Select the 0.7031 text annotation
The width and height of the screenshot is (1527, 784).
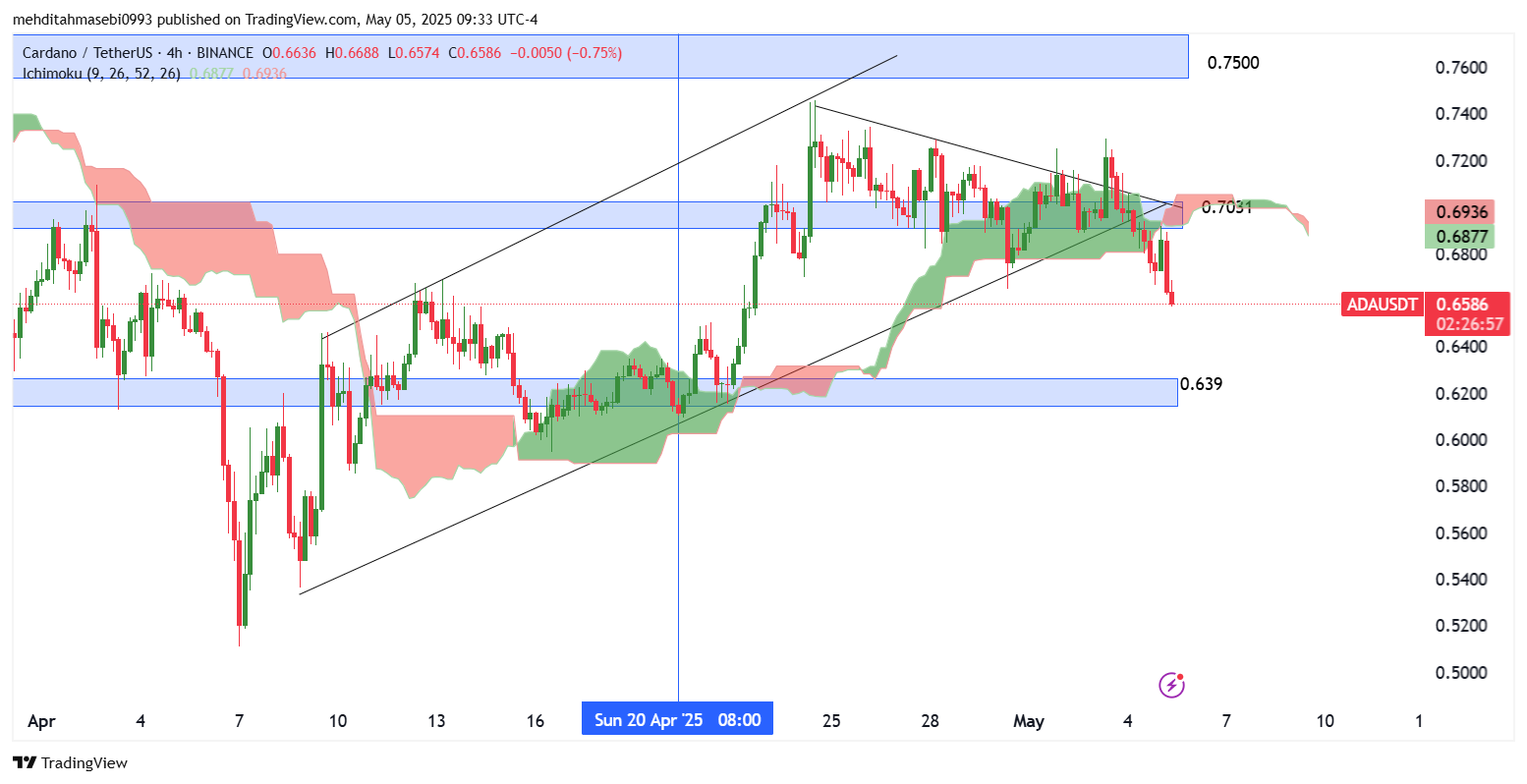coord(1226,206)
